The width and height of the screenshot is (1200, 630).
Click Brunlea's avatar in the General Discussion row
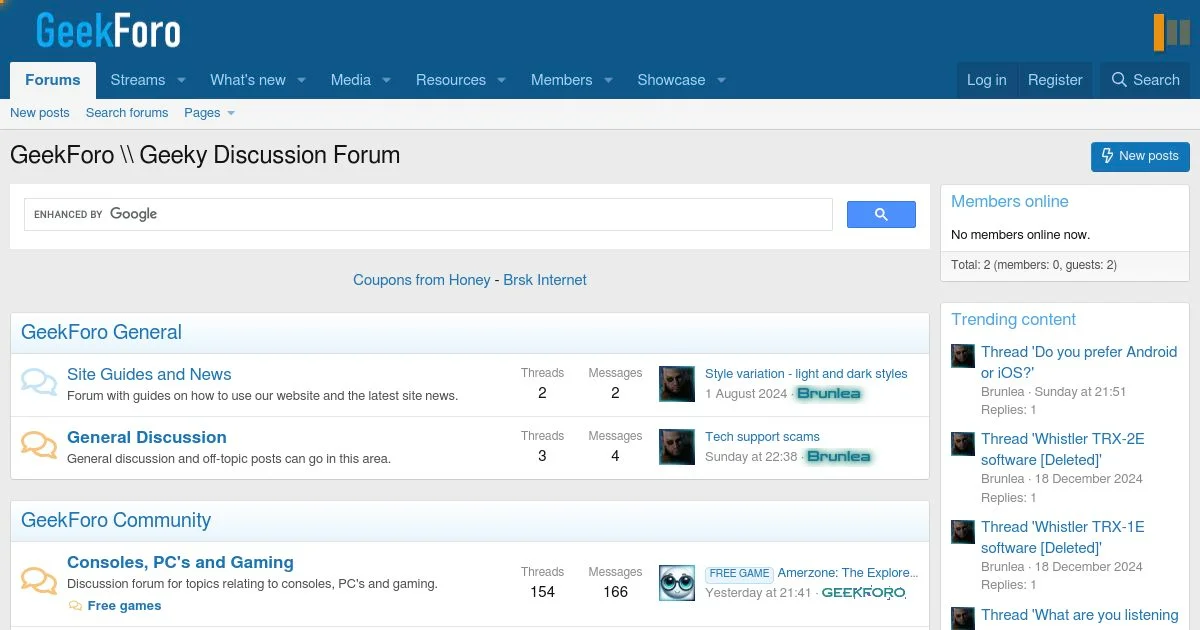677,447
